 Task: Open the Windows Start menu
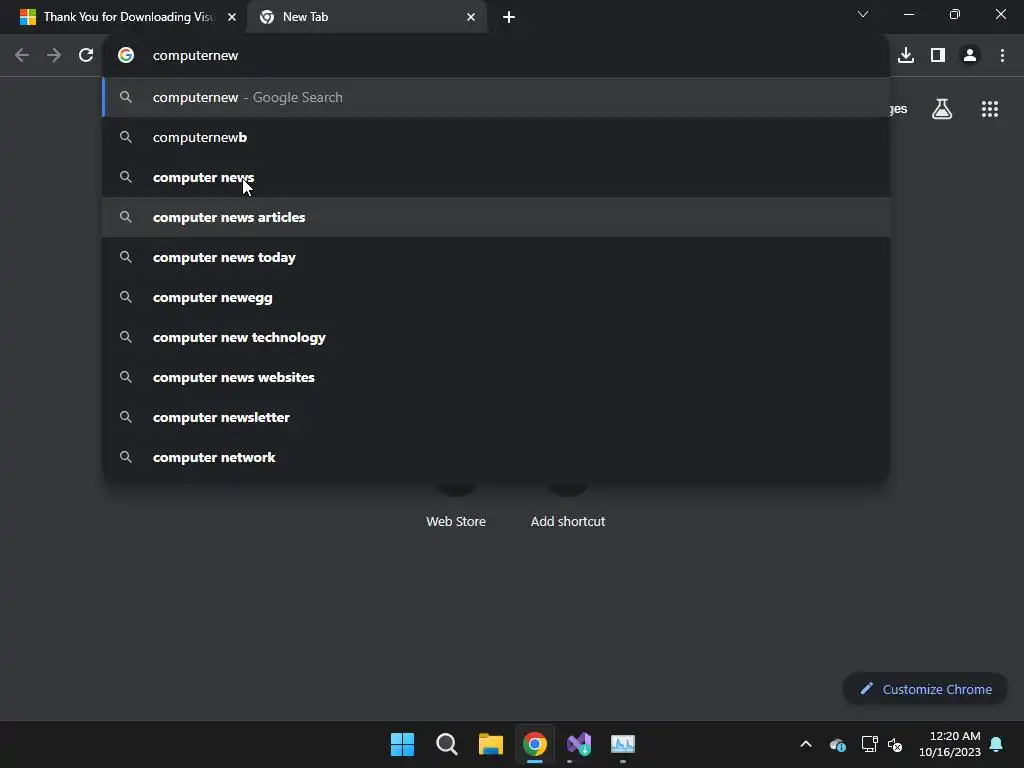click(x=402, y=744)
